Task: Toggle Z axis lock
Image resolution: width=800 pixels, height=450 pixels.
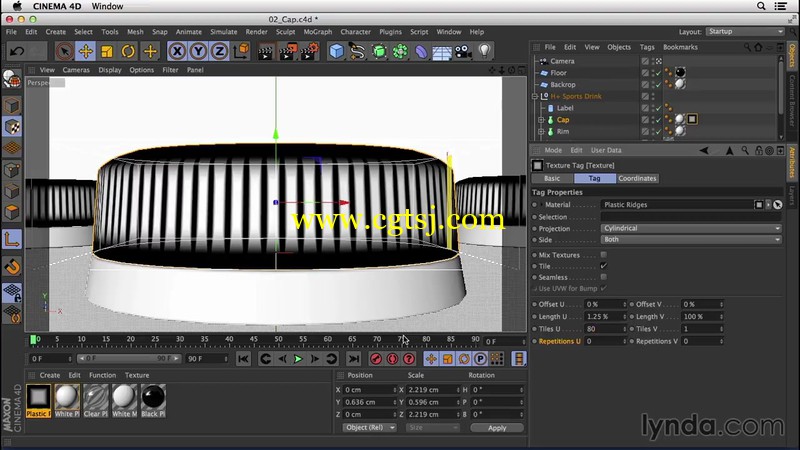Action: tap(219, 52)
